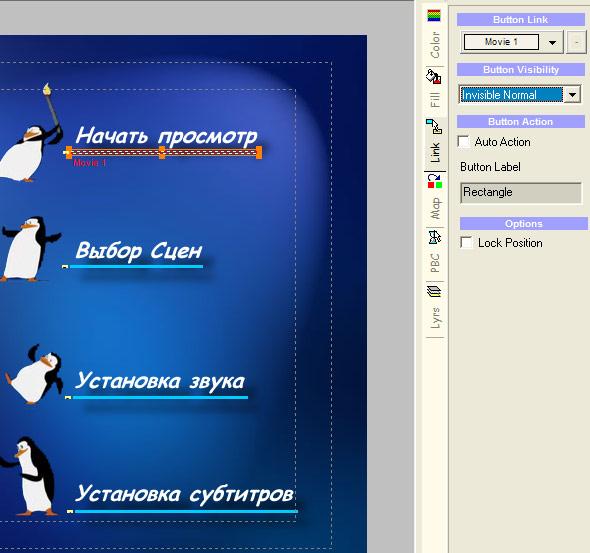The image size is (590, 553).
Task: Open the Color tab with rainbow icon
Action: tap(435, 35)
